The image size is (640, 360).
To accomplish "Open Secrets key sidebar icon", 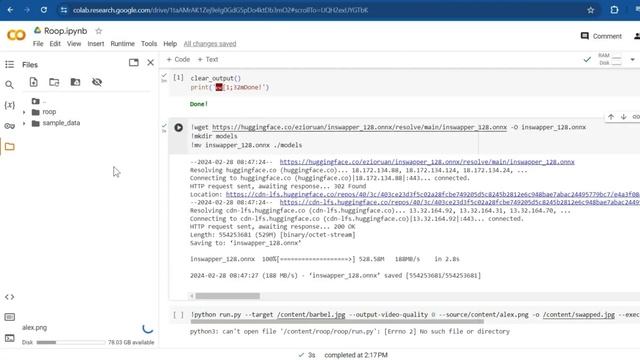I will tap(9, 126).
